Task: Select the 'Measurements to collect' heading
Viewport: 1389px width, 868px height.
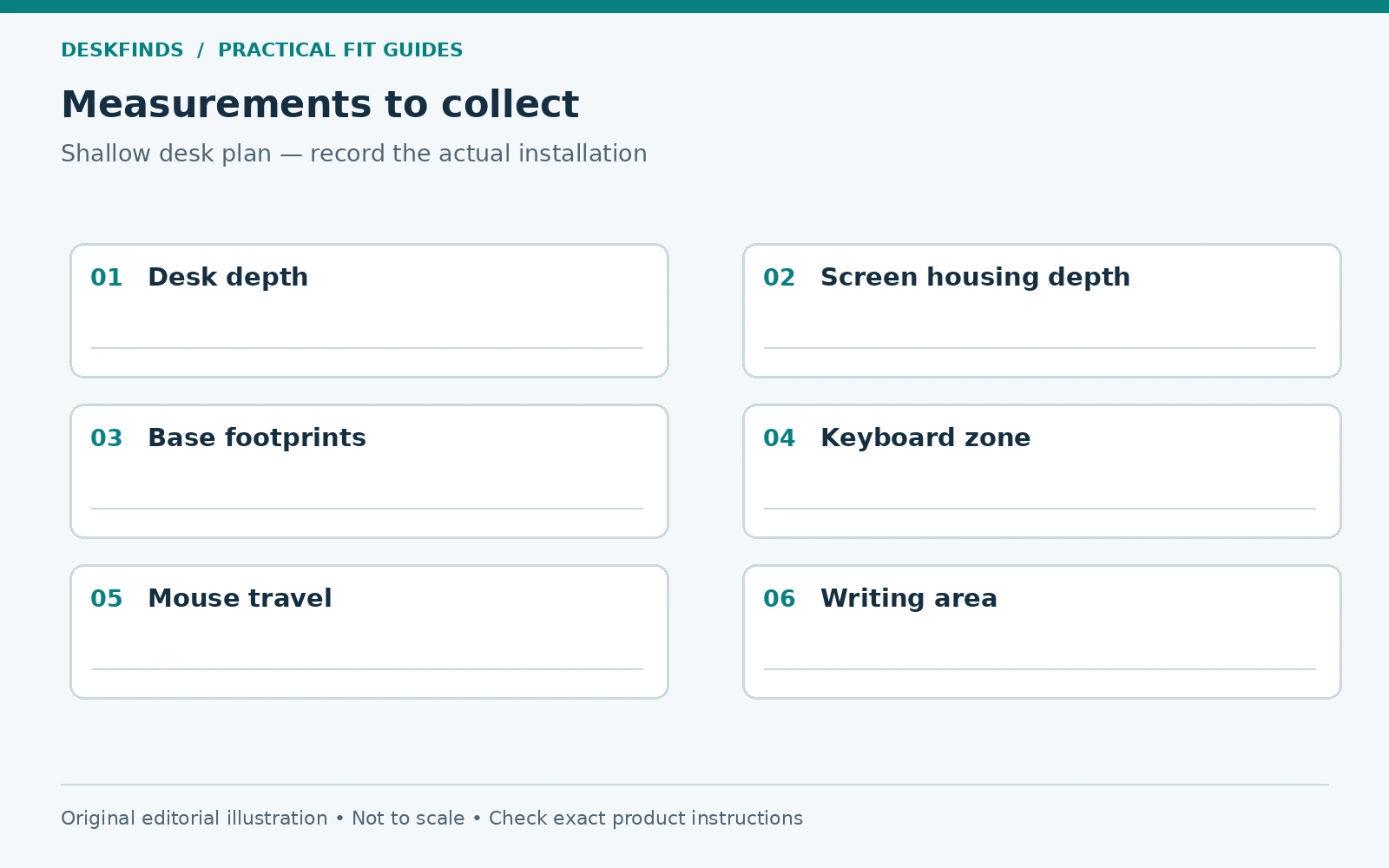Action: point(319,104)
